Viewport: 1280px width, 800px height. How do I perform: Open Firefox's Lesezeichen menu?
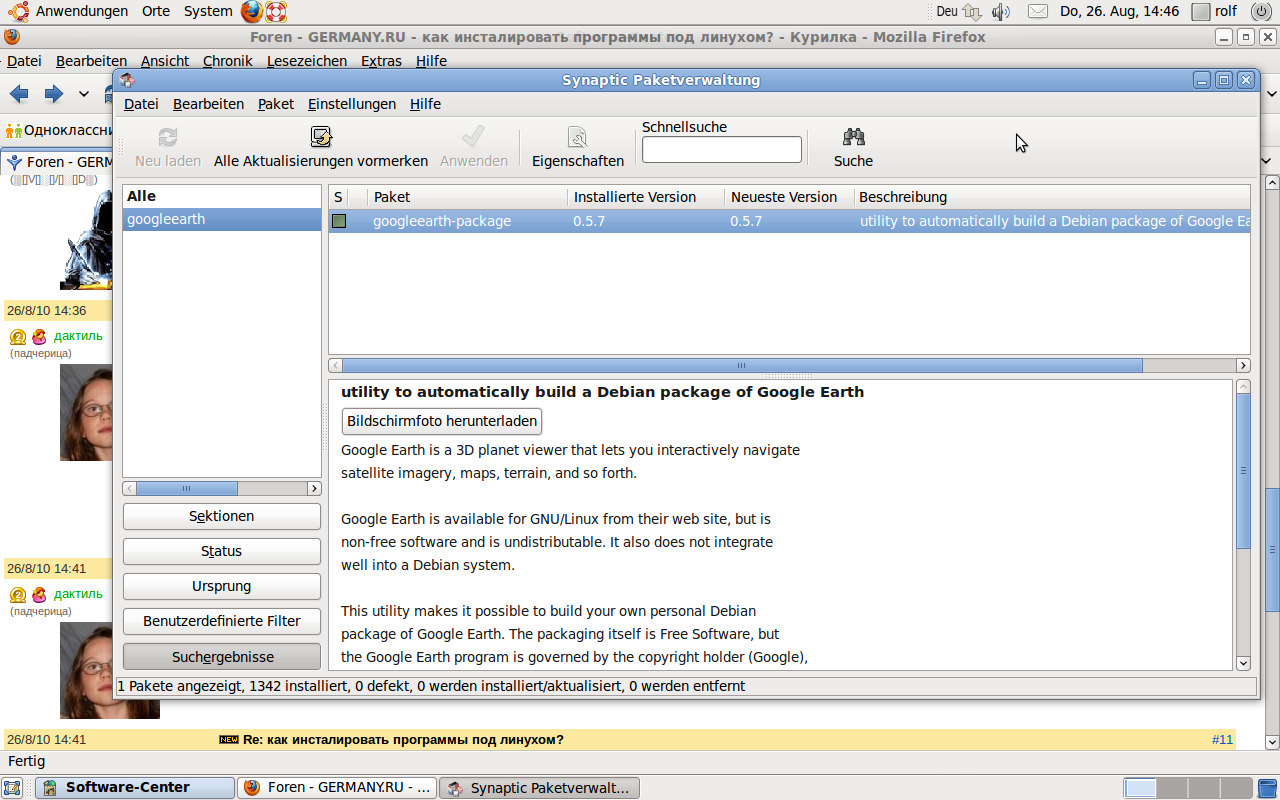coord(307,61)
